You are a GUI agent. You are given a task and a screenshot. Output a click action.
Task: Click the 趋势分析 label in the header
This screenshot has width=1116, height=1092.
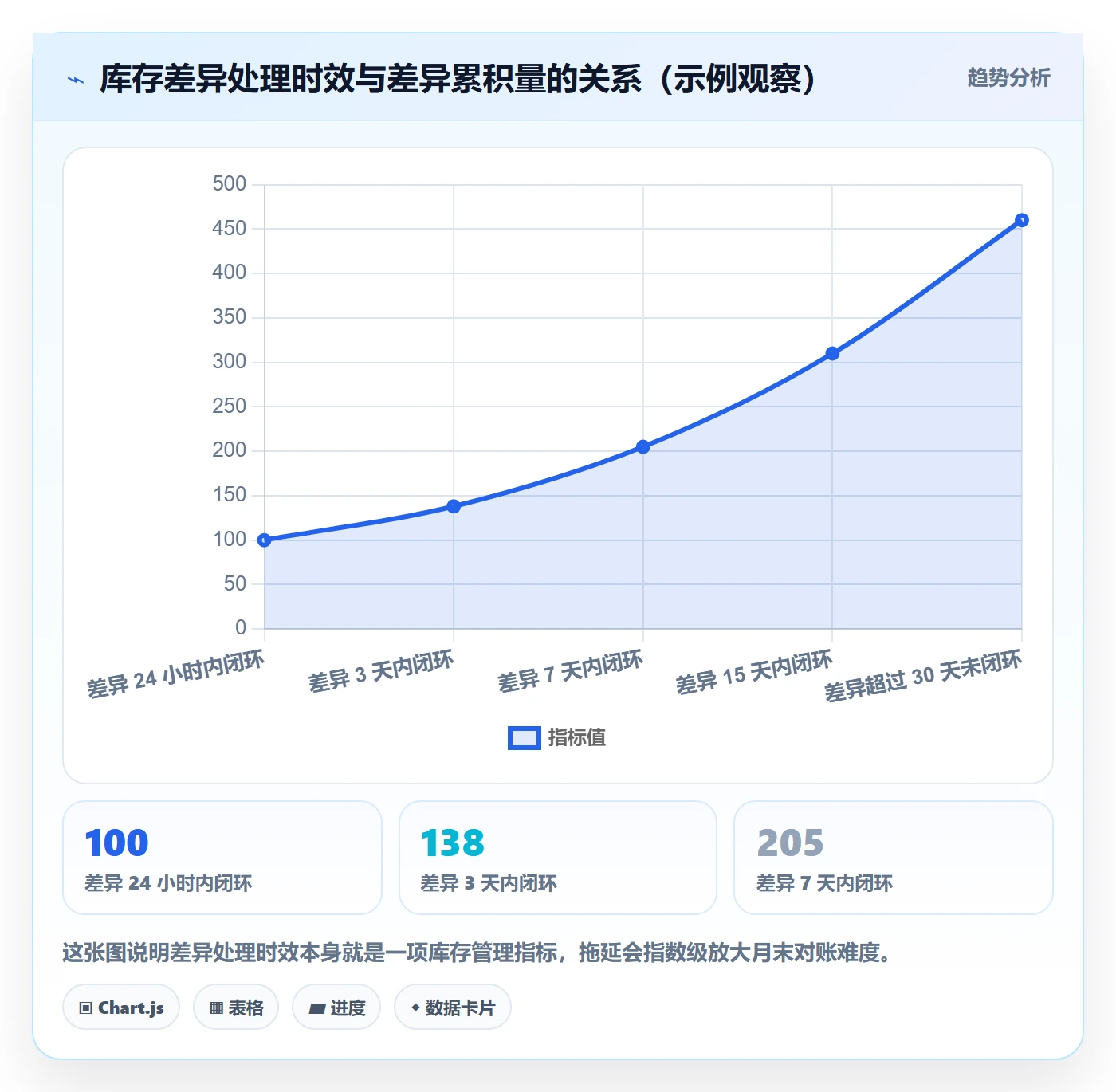[1008, 78]
